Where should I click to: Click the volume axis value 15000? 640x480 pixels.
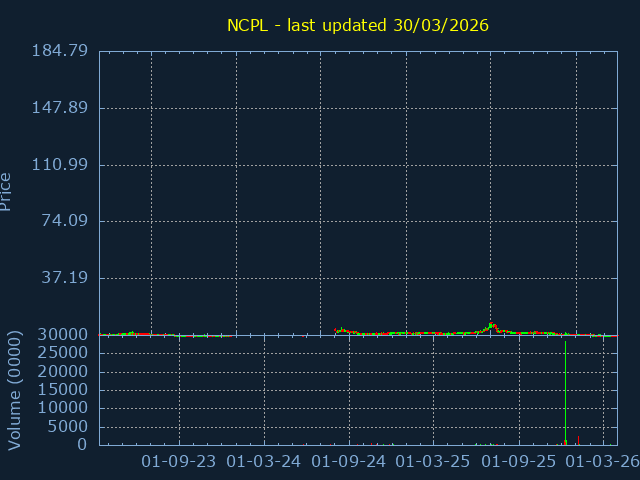pos(62,389)
